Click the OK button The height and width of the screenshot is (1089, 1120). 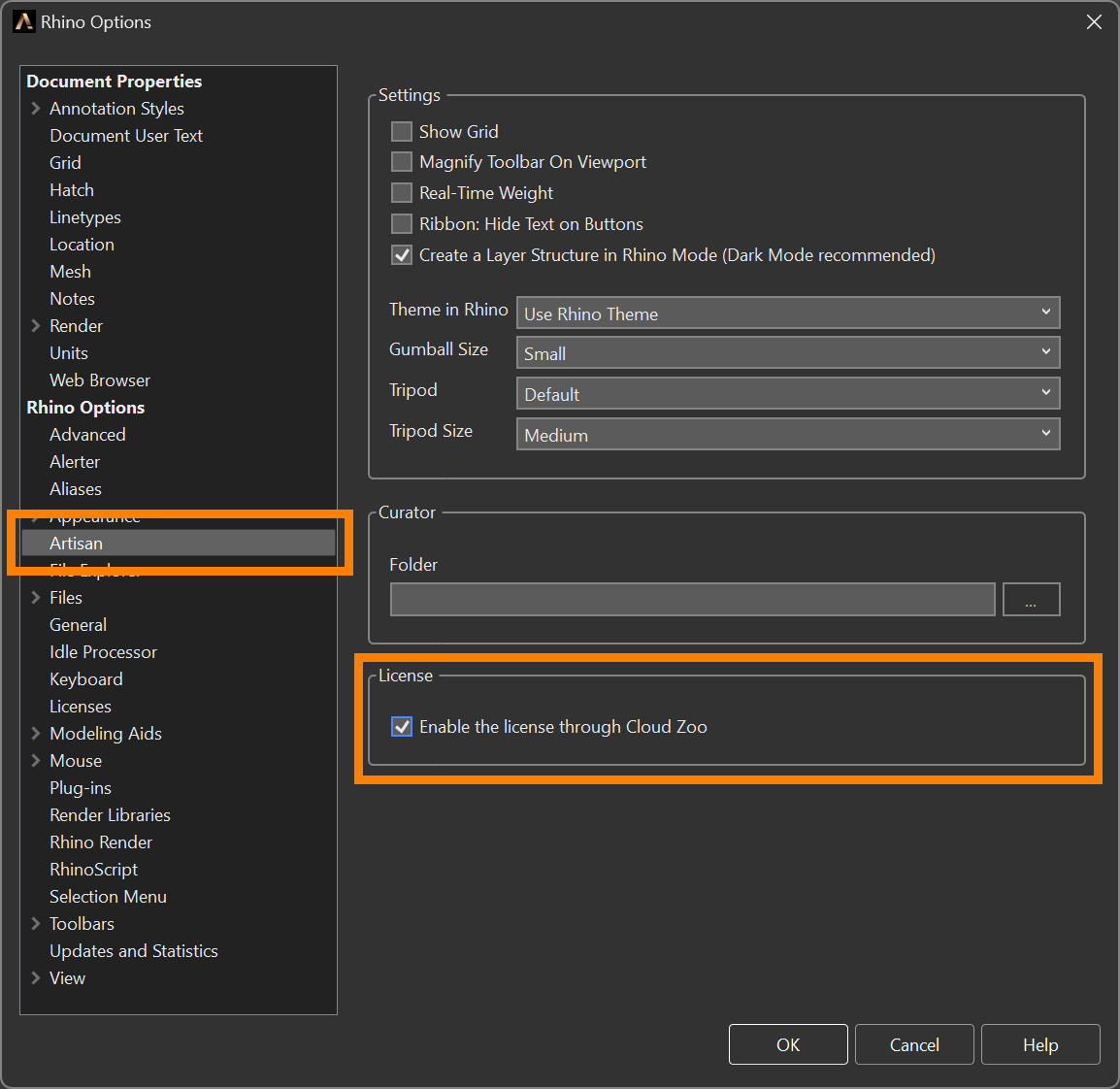(x=788, y=1044)
